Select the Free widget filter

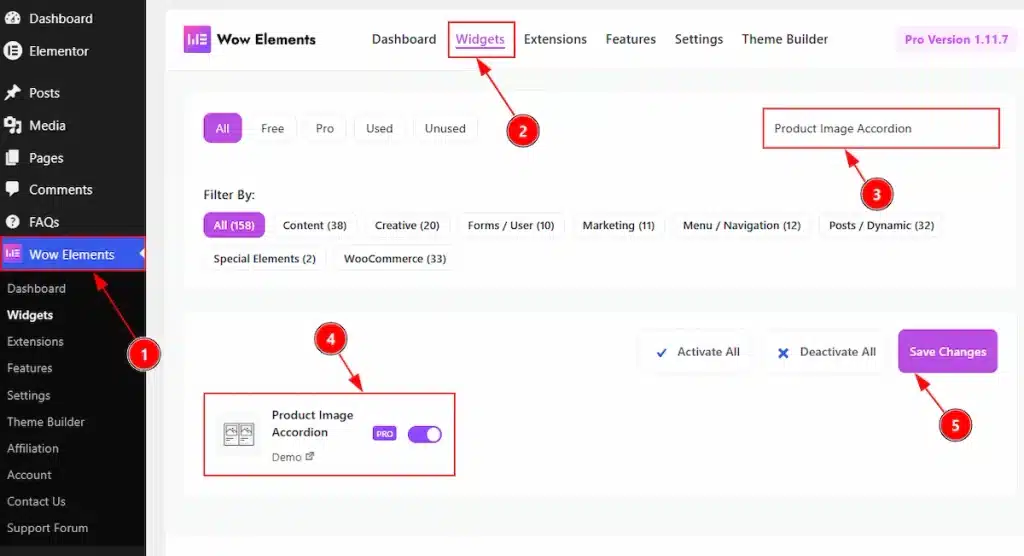click(x=272, y=128)
